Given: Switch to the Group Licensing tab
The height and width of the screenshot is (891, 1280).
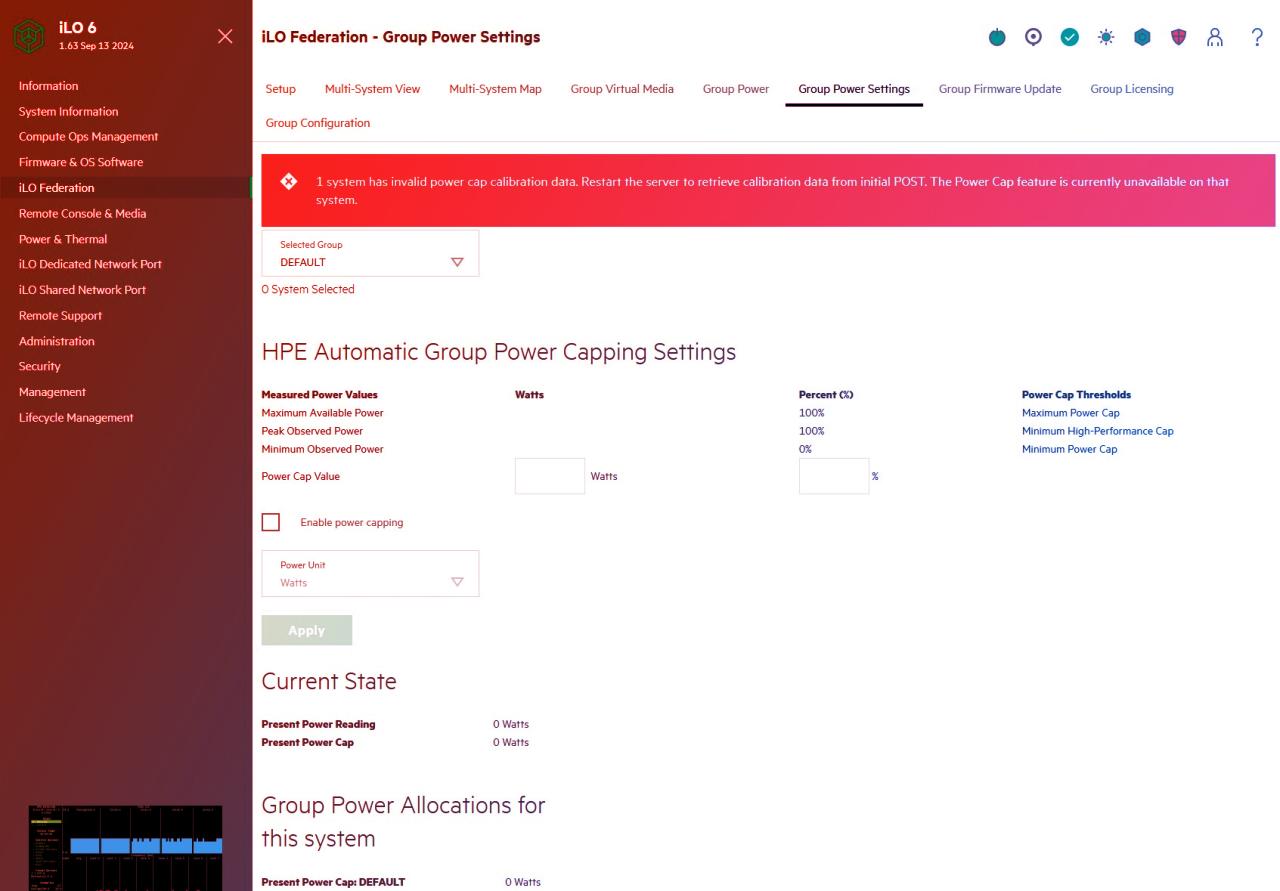Looking at the screenshot, I should (x=1132, y=89).
